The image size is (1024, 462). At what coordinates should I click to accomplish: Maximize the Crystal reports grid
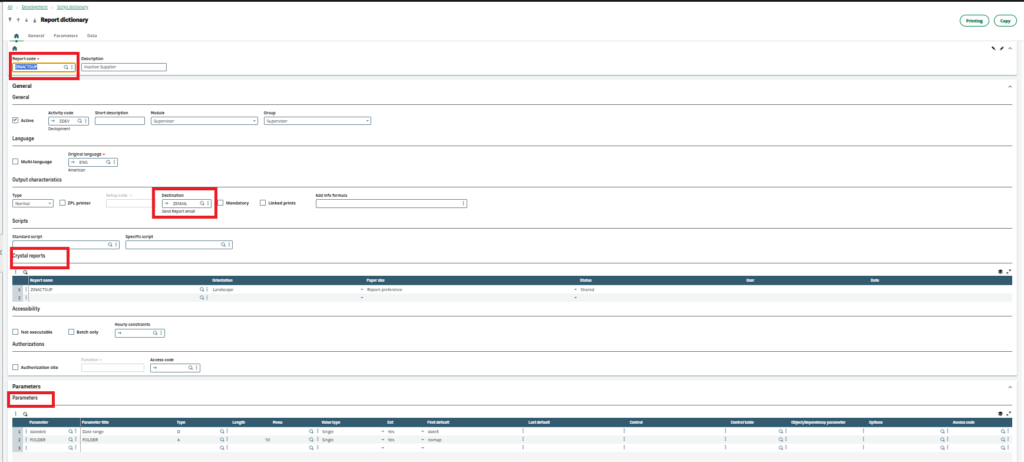click(1009, 271)
